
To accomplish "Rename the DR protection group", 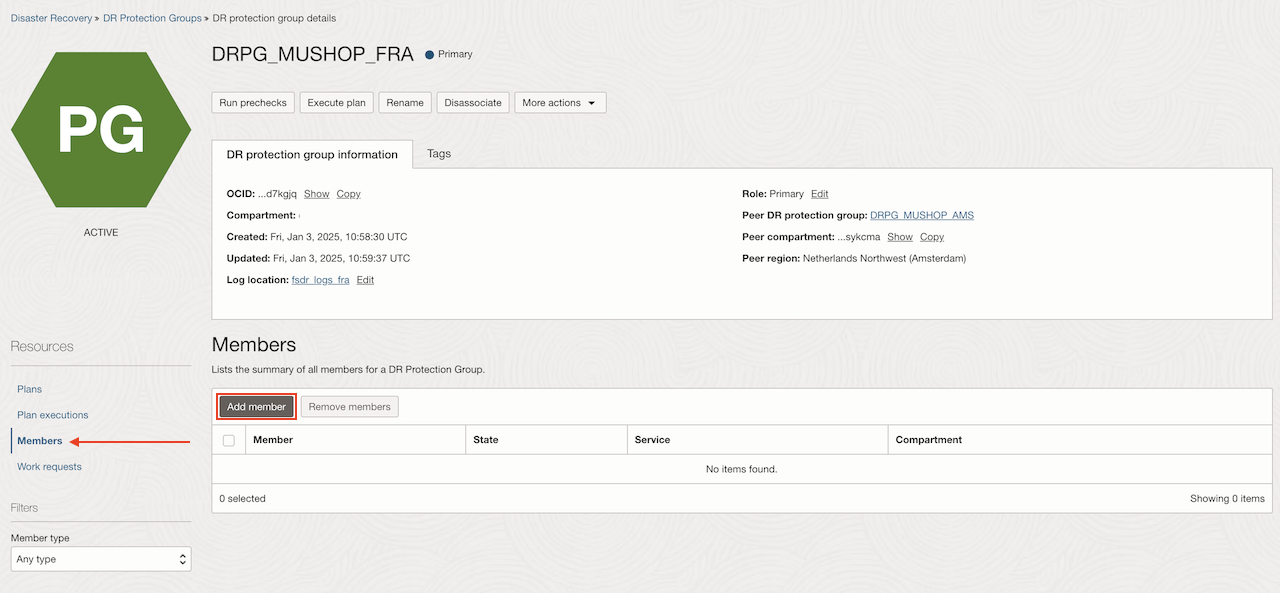I will (x=405, y=103).
